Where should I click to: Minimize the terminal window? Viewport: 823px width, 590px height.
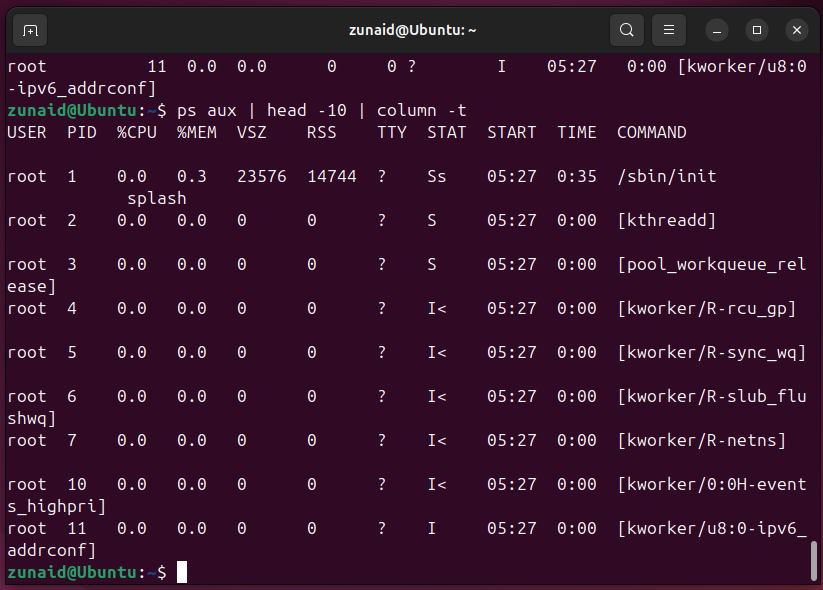(717, 30)
